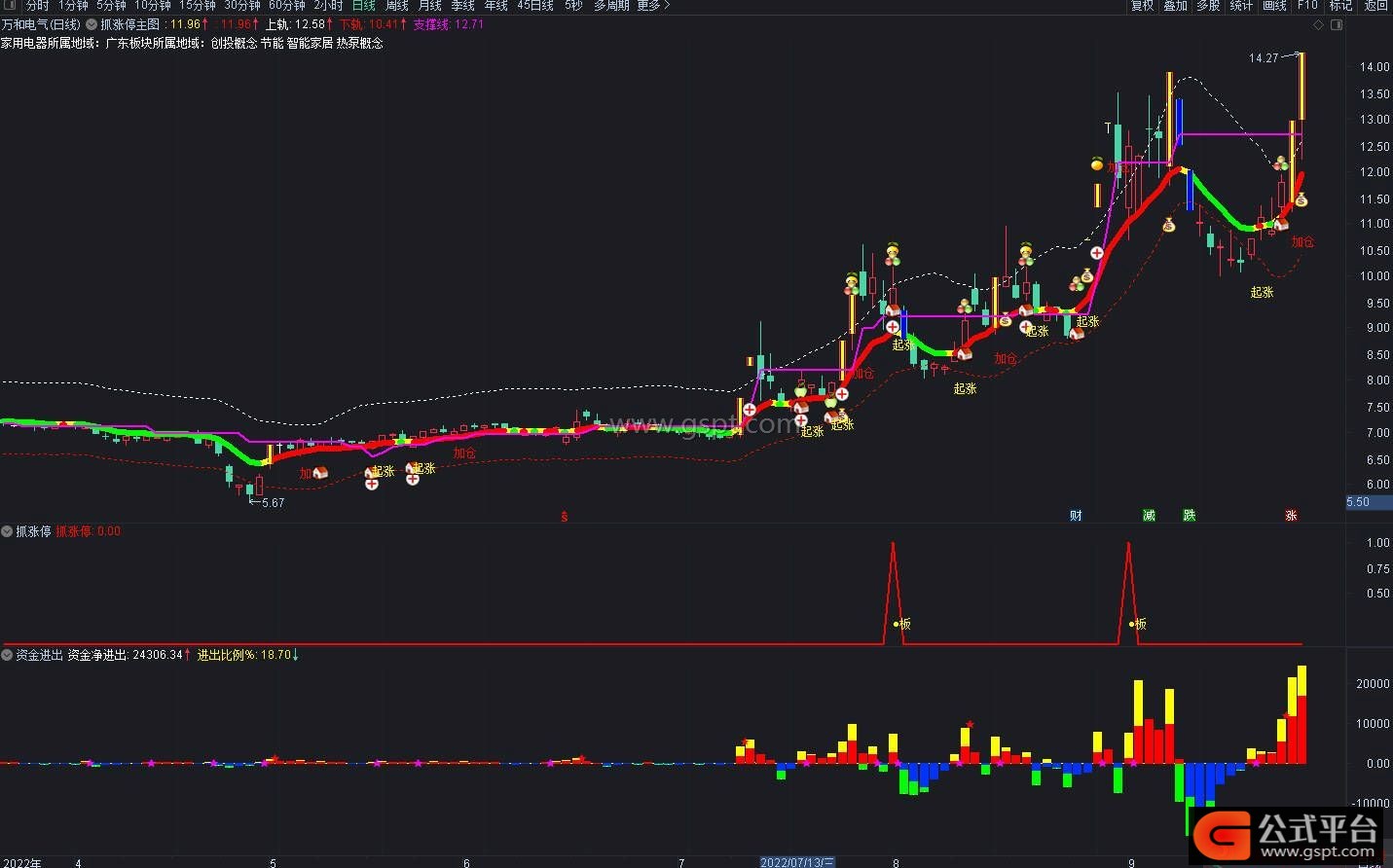Click the 5.67 low price label
The width and height of the screenshot is (1393, 868).
(273, 503)
